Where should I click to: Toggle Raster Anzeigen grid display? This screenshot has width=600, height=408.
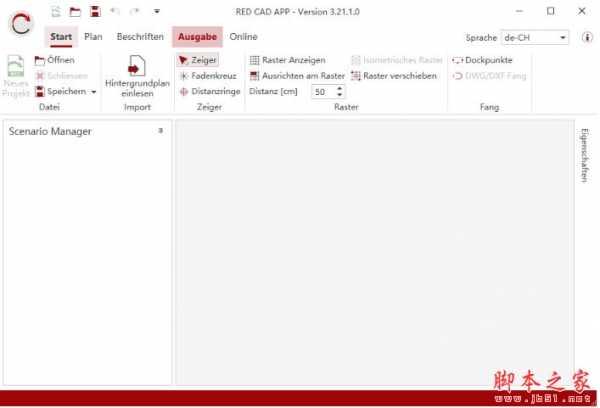point(287,60)
